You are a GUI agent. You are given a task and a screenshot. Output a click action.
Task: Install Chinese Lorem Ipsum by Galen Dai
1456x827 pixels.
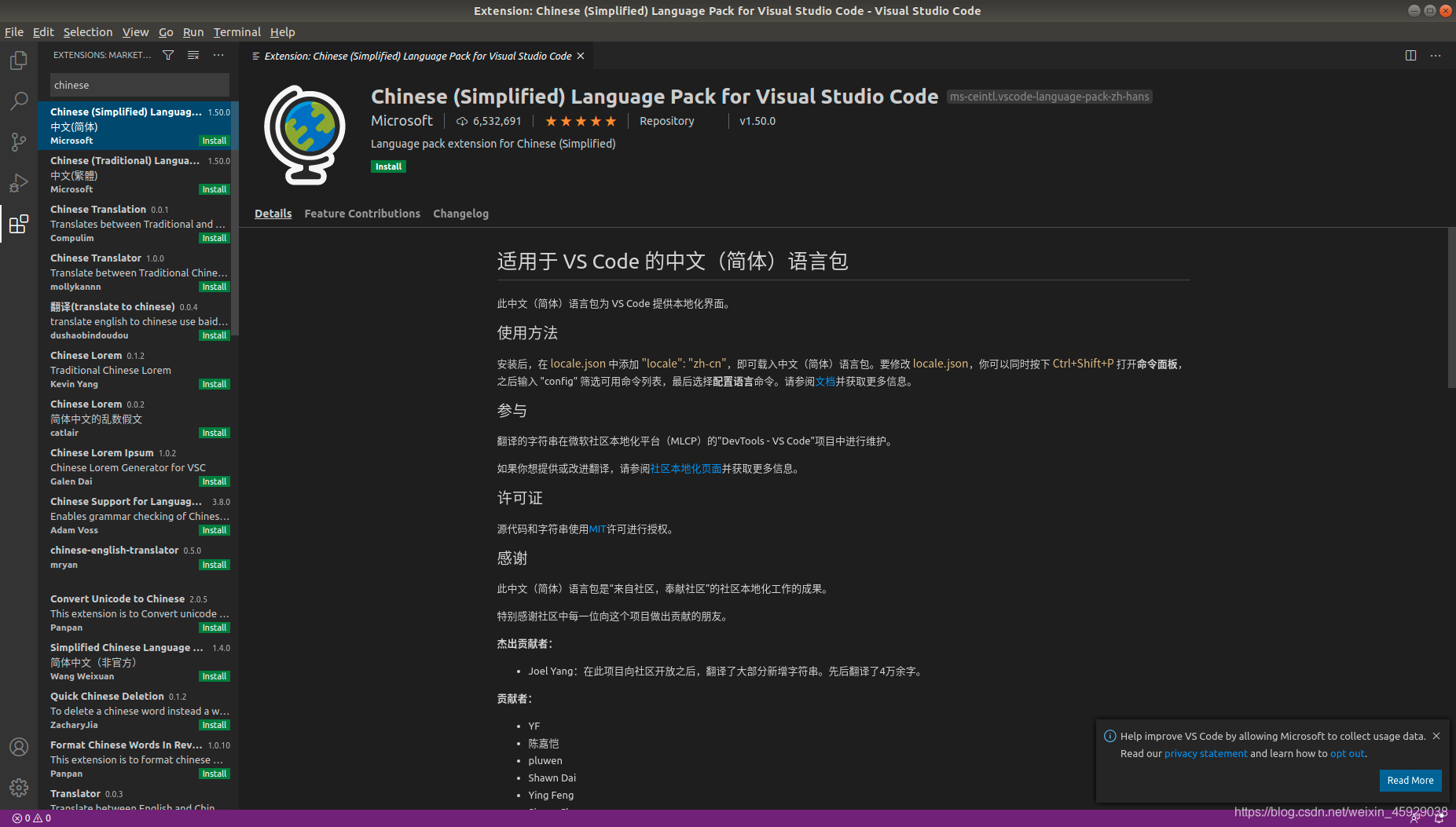click(x=214, y=482)
